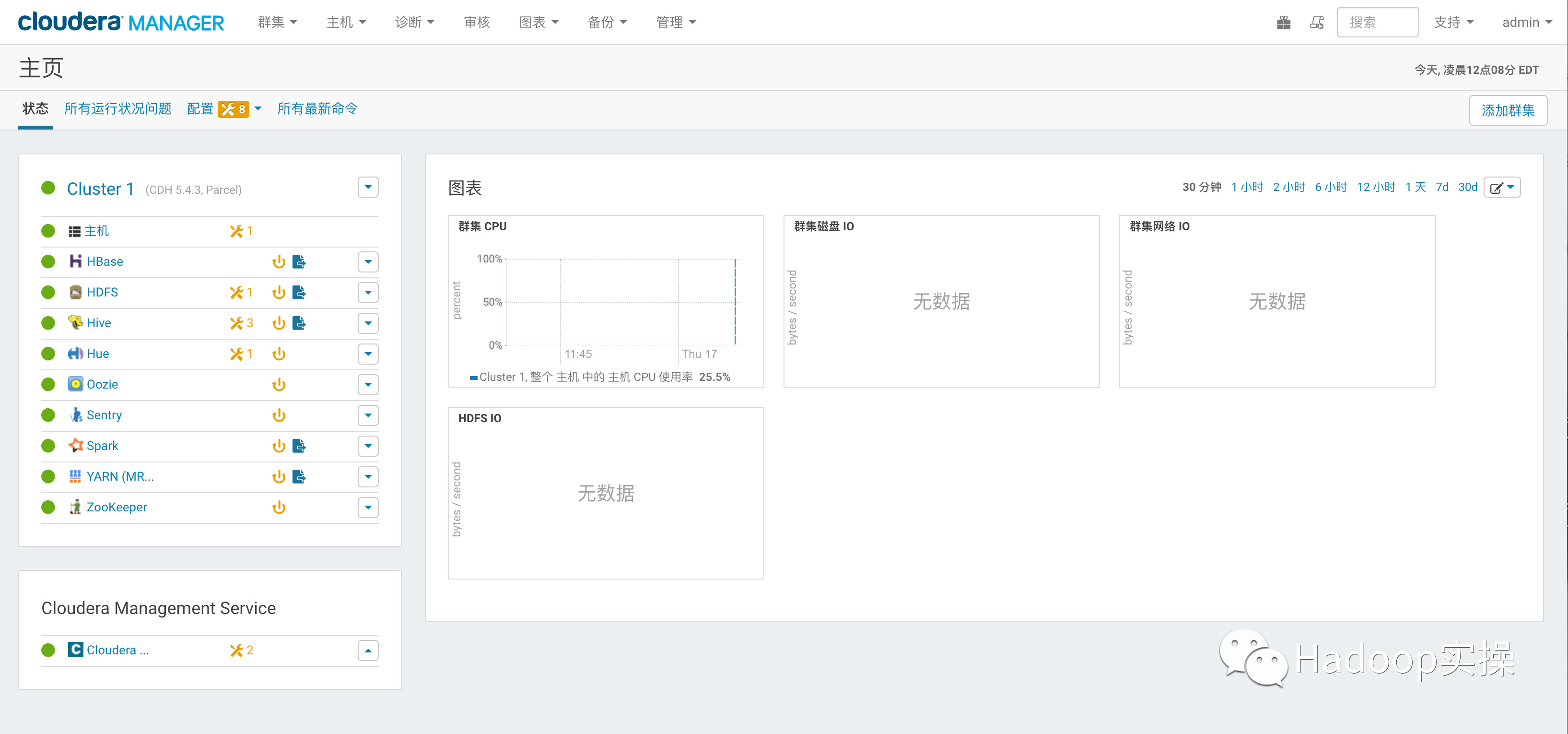The image size is (1568, 734).
Task: Click the YARN restart-needed power icon
Action: (x=279, y=476)
